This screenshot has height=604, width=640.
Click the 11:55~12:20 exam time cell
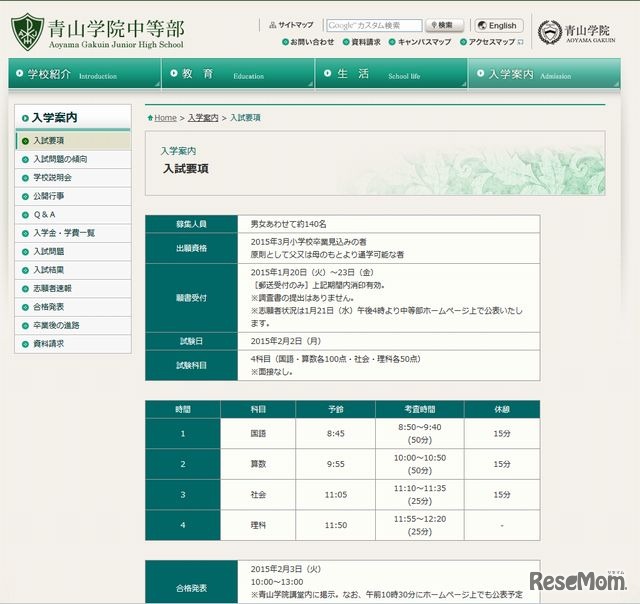point(420,525)
